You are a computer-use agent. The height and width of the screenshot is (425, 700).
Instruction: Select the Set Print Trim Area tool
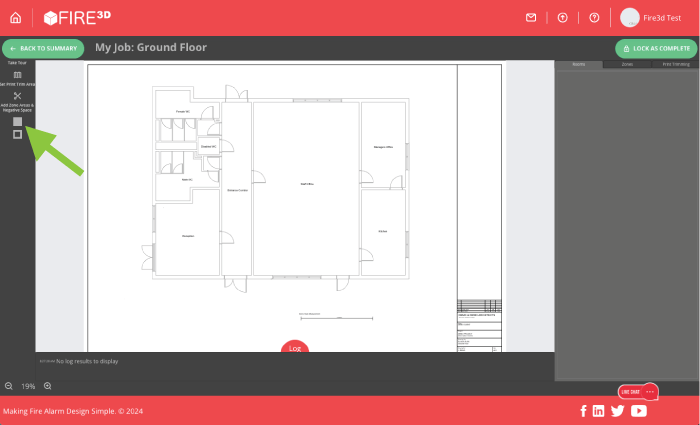17,75
